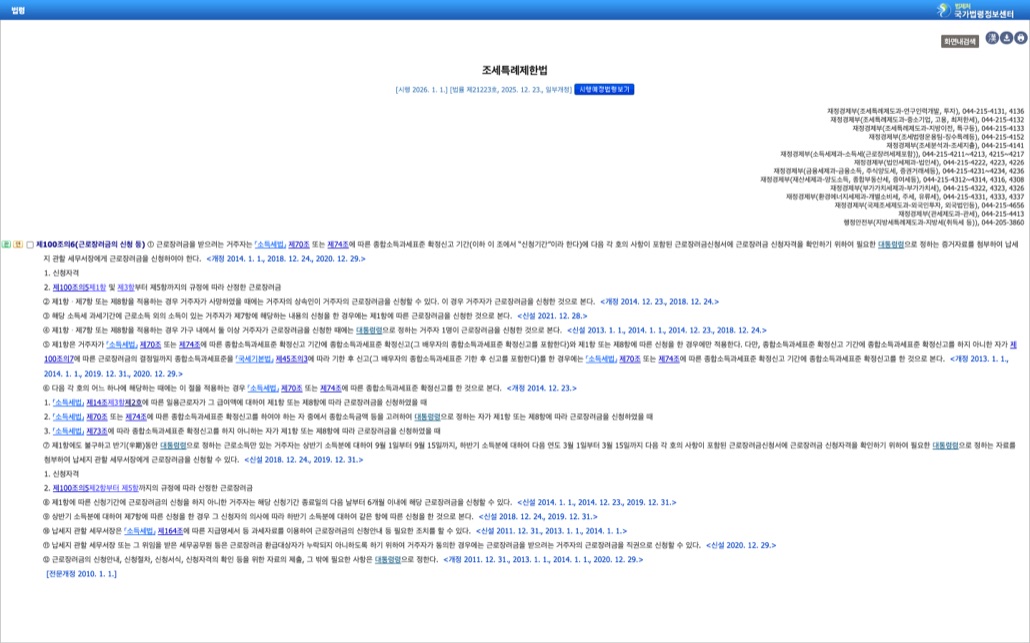The height and width of the screenshot is (643, 1030).
Task: Open 「소득세법」 link before 제73조
Action: coord(68,431)
